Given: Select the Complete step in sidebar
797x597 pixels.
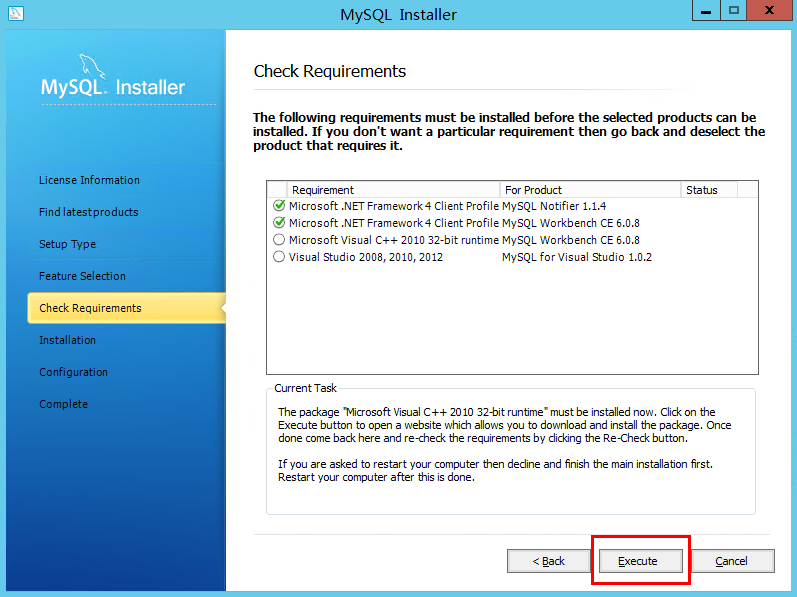Looking at the screenshot, I should [64, 404].
